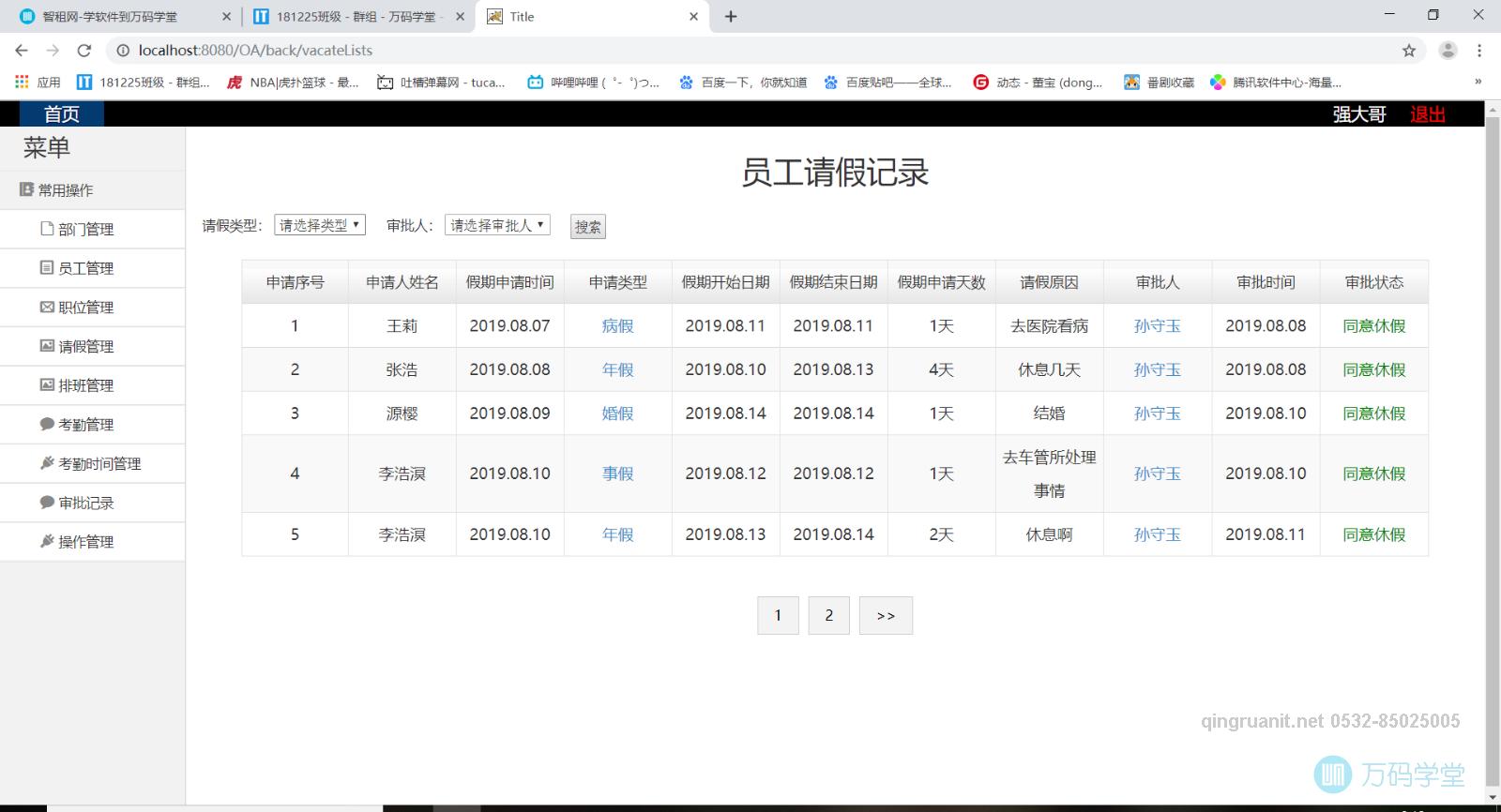Click the 考勤时间管理 wrench icon
Viewport: 1501px width, 812px height.
47,463
